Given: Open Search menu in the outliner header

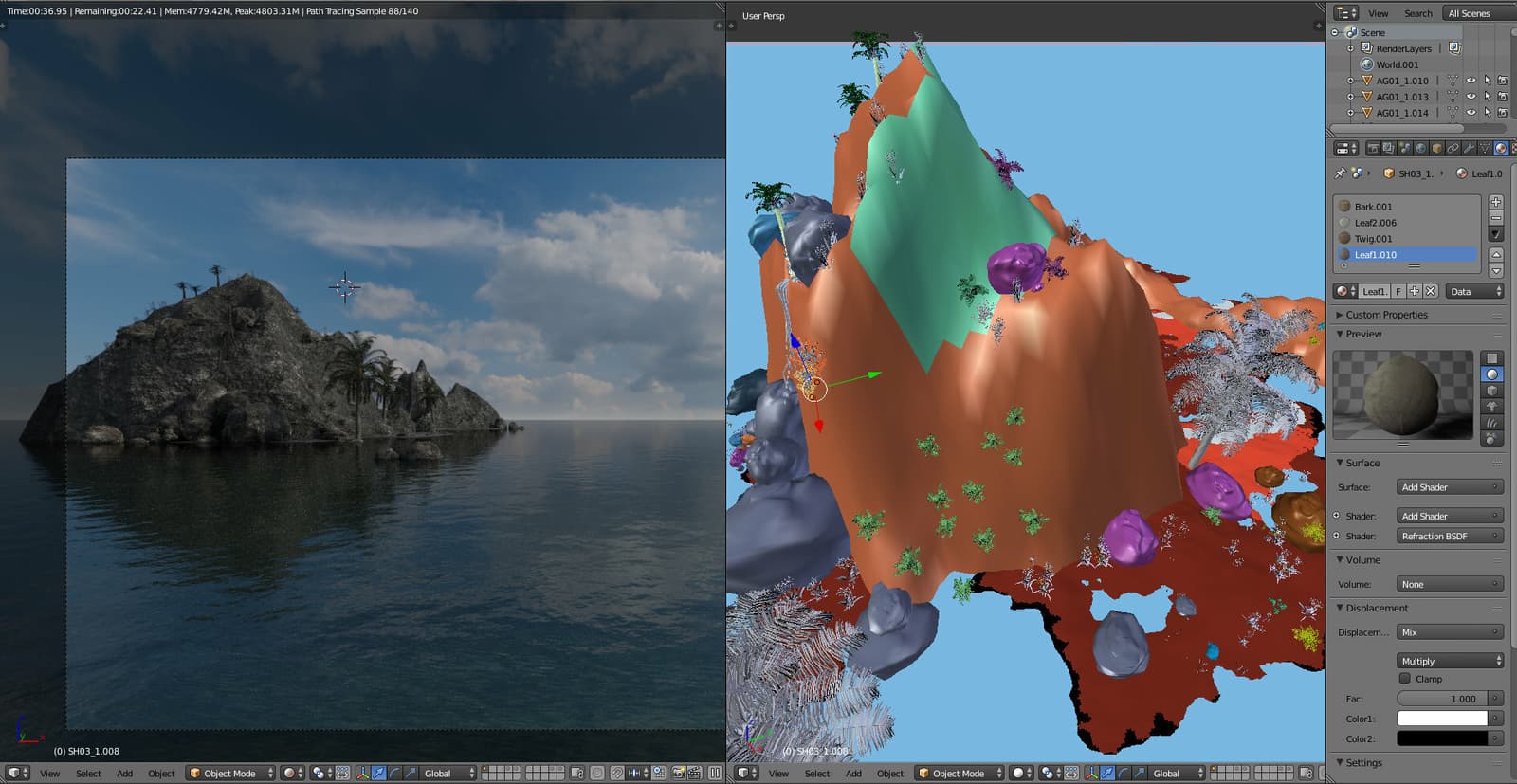Looking at the screenshot, I should [x=1418, y=13].
